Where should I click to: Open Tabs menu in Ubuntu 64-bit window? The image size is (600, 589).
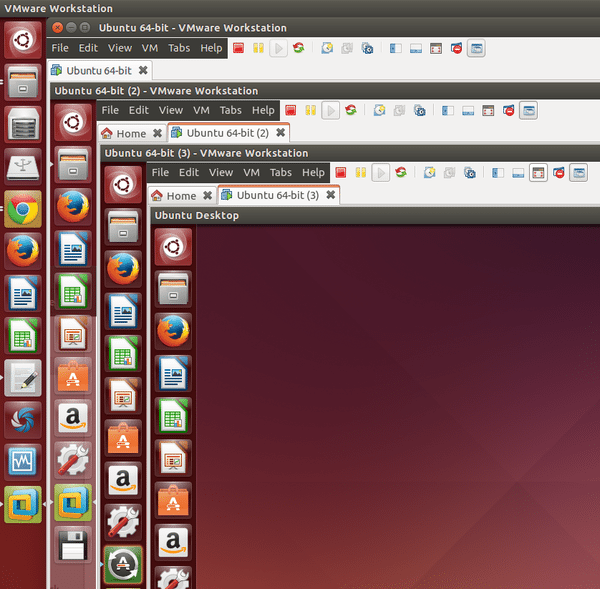point(179,48)
